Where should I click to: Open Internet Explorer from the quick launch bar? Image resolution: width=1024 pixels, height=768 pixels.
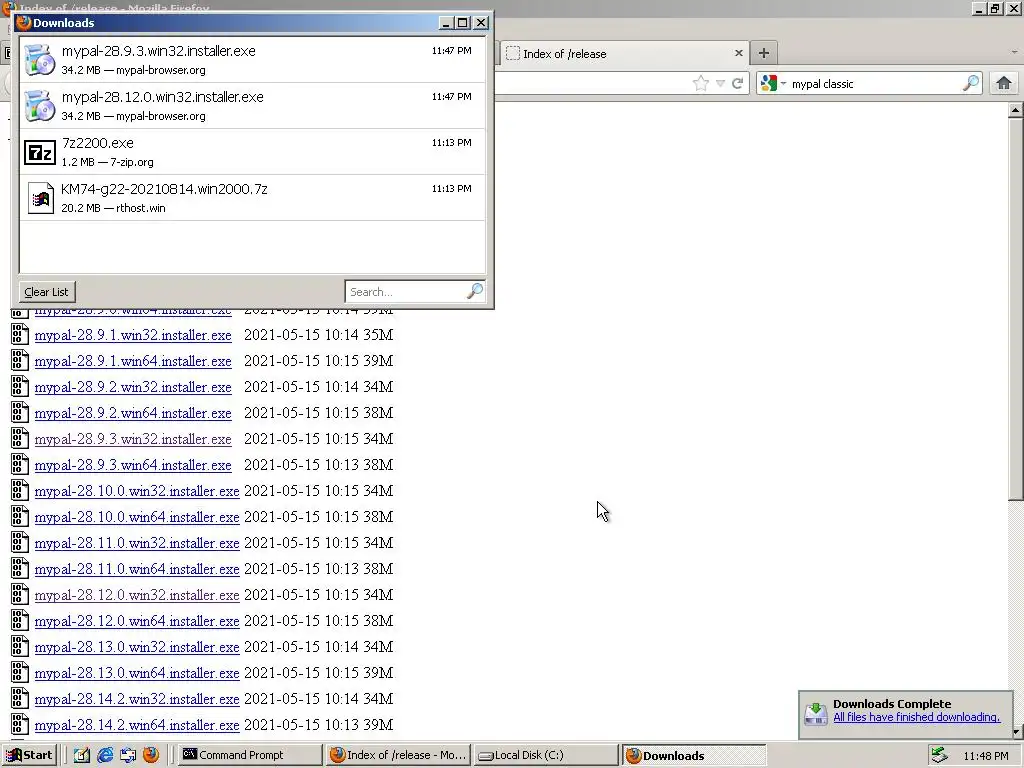(x=105, y=755)
